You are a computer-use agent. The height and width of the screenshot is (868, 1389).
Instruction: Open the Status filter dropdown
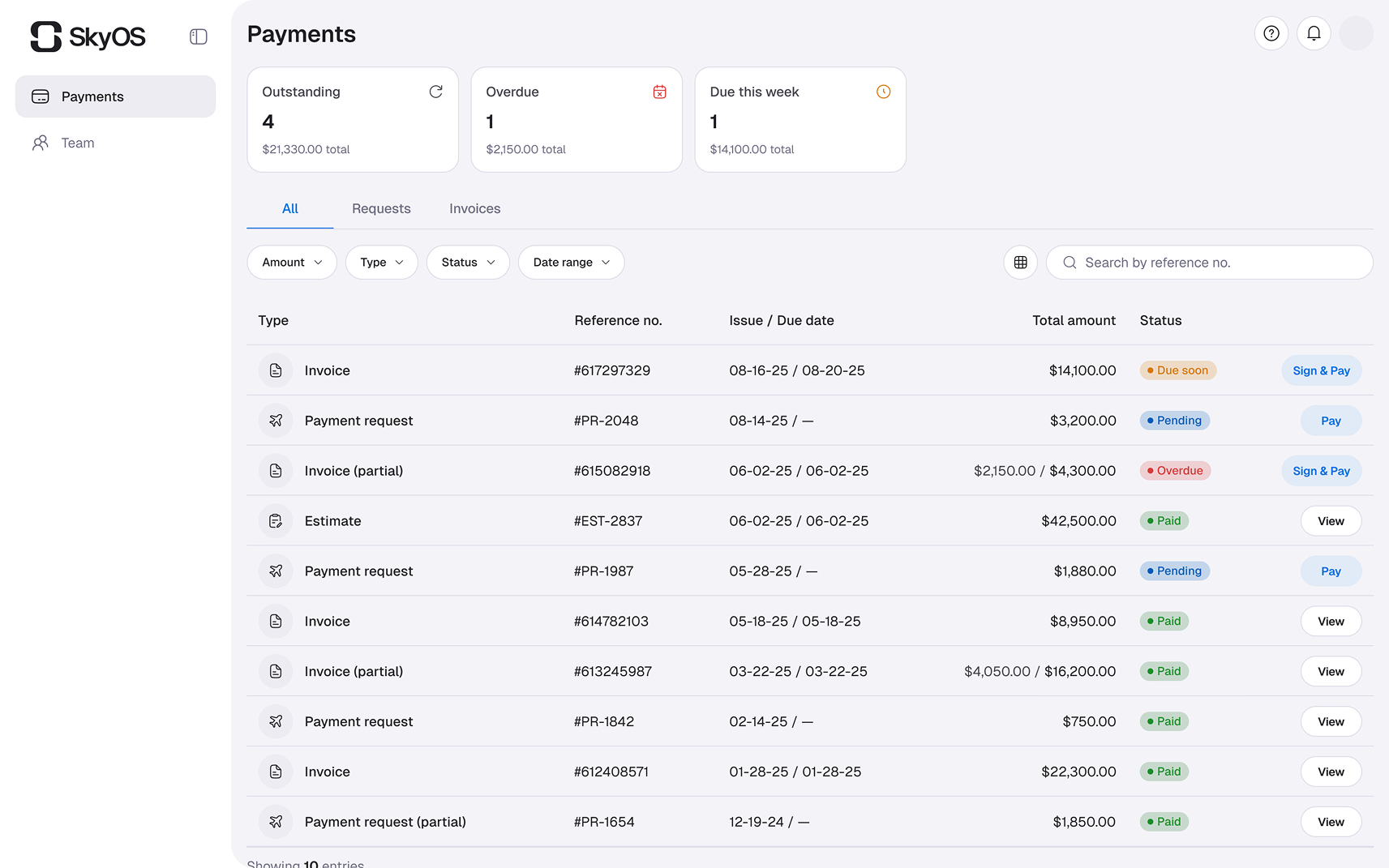468,263
